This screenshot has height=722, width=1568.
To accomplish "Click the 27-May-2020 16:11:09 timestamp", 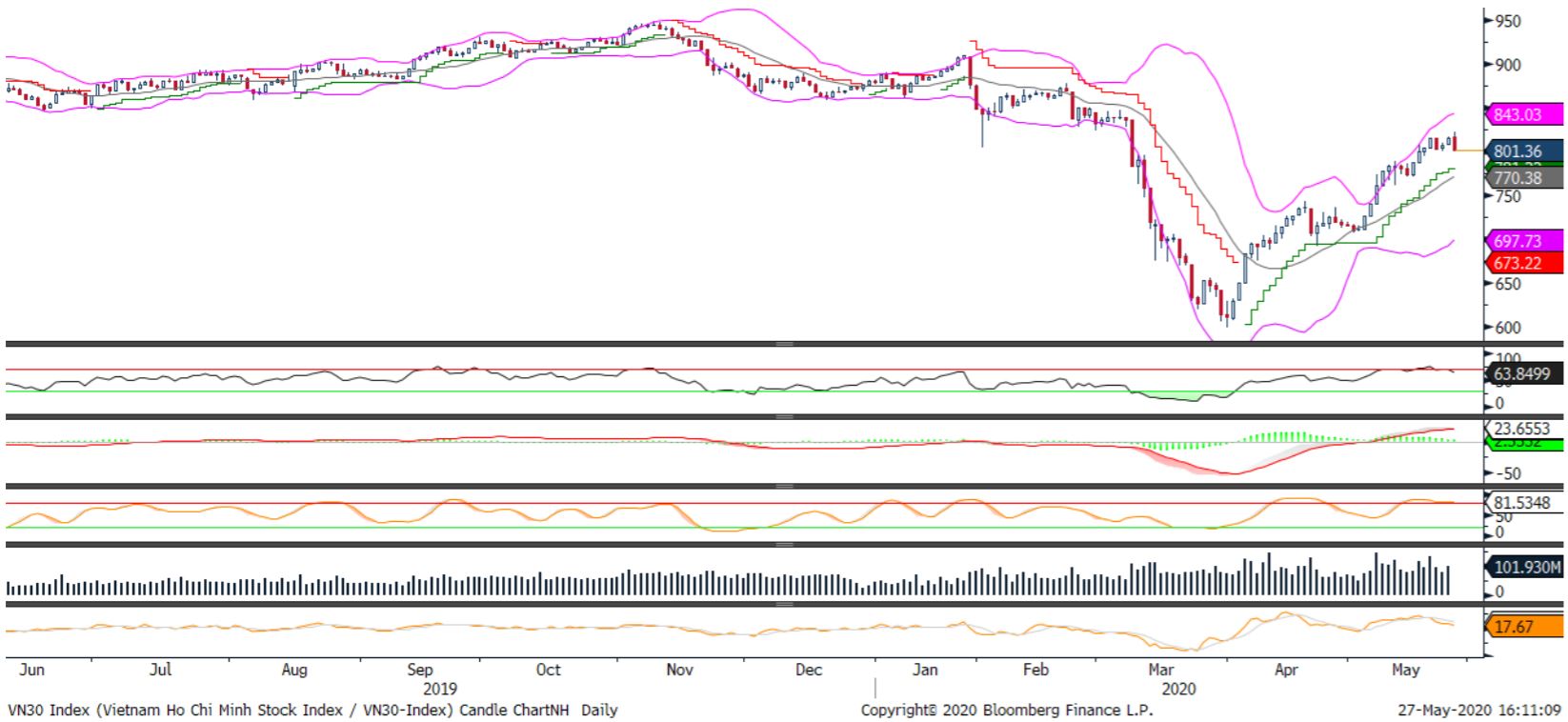I will [x=1479, y=711].
